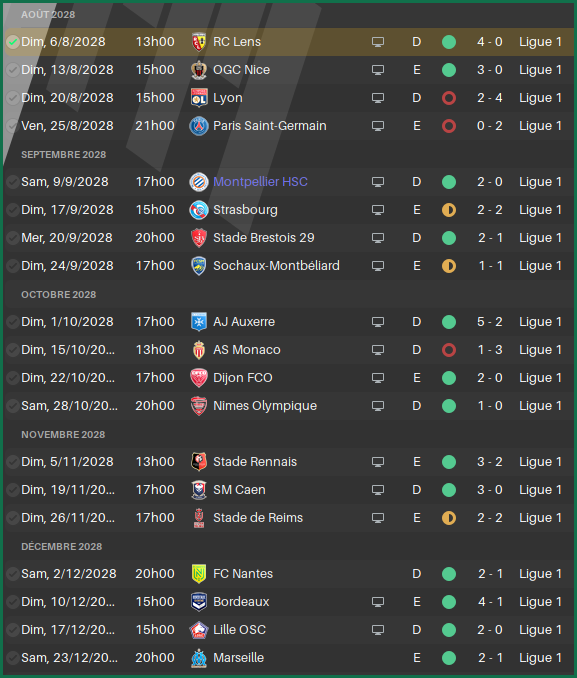This screenshot has height=678, width=577.
Task: Click the yellow draw indicator for Stade de Reims
Action: pyautogui.click(x=449, y=518)
